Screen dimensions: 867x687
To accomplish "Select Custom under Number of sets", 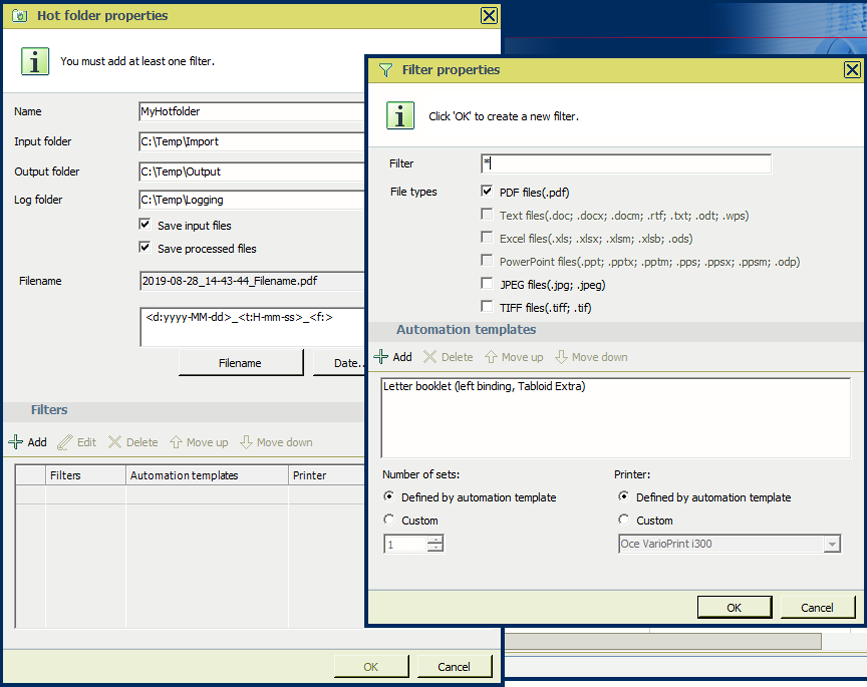I will point(389,520).
